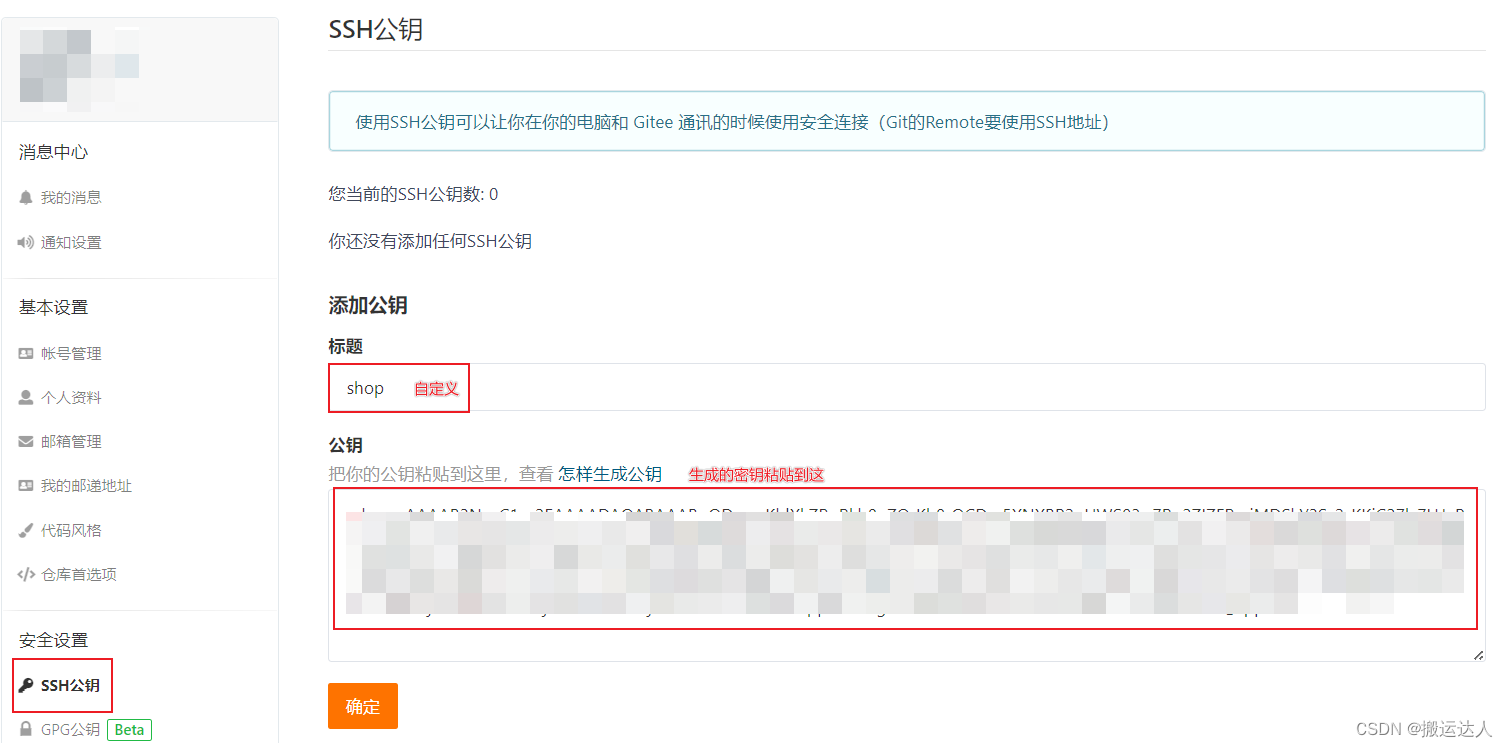
Task: Open 仓库首选项 settings
Action: (x=79, y=574)
